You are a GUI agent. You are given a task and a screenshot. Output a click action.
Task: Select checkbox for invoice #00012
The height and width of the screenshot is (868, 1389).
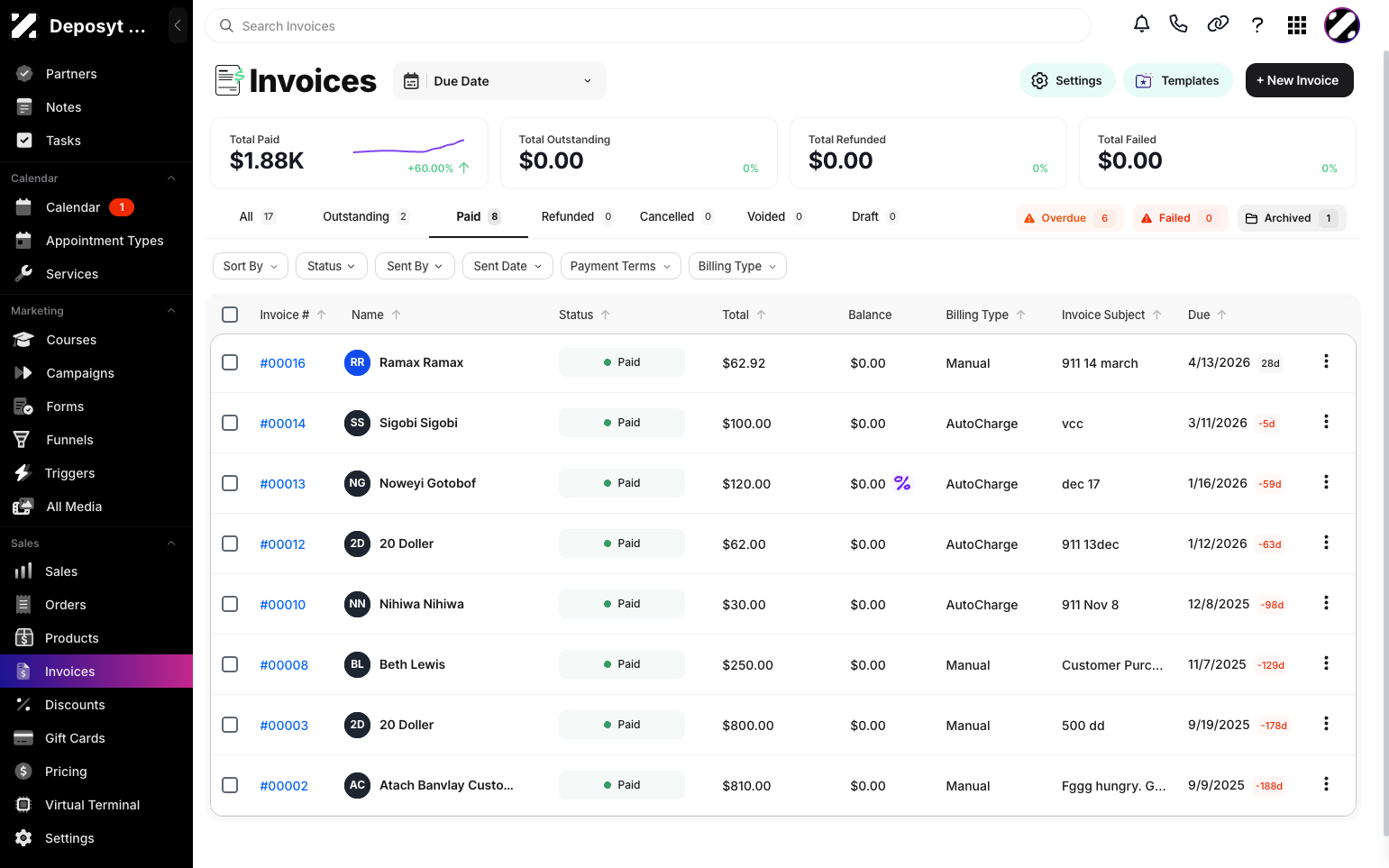pos(230,544)
